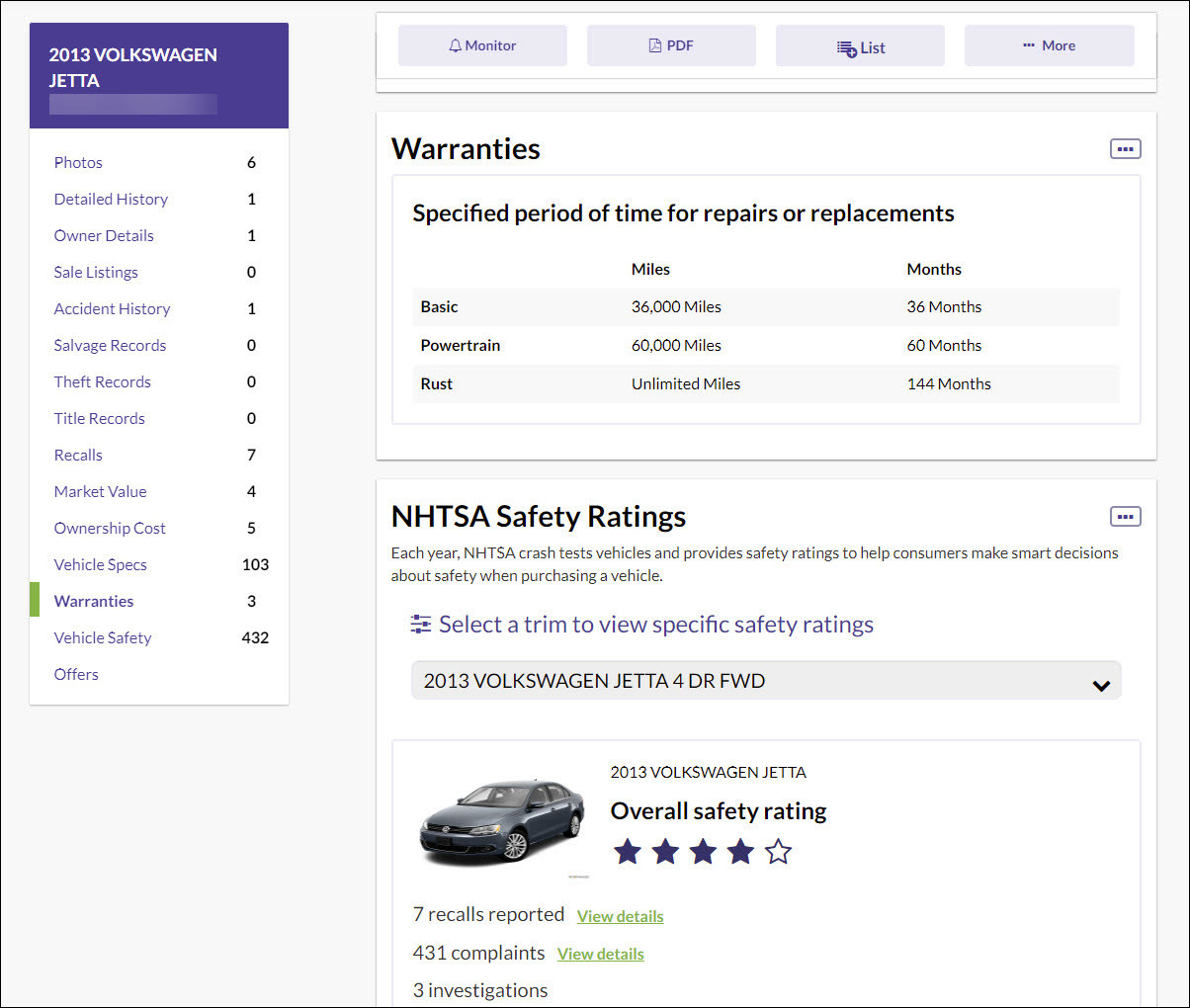Click the Volkswagen Jetta car thumbnail
This screenshot has width=1190, height=1008.
click(x=502, y=823)
